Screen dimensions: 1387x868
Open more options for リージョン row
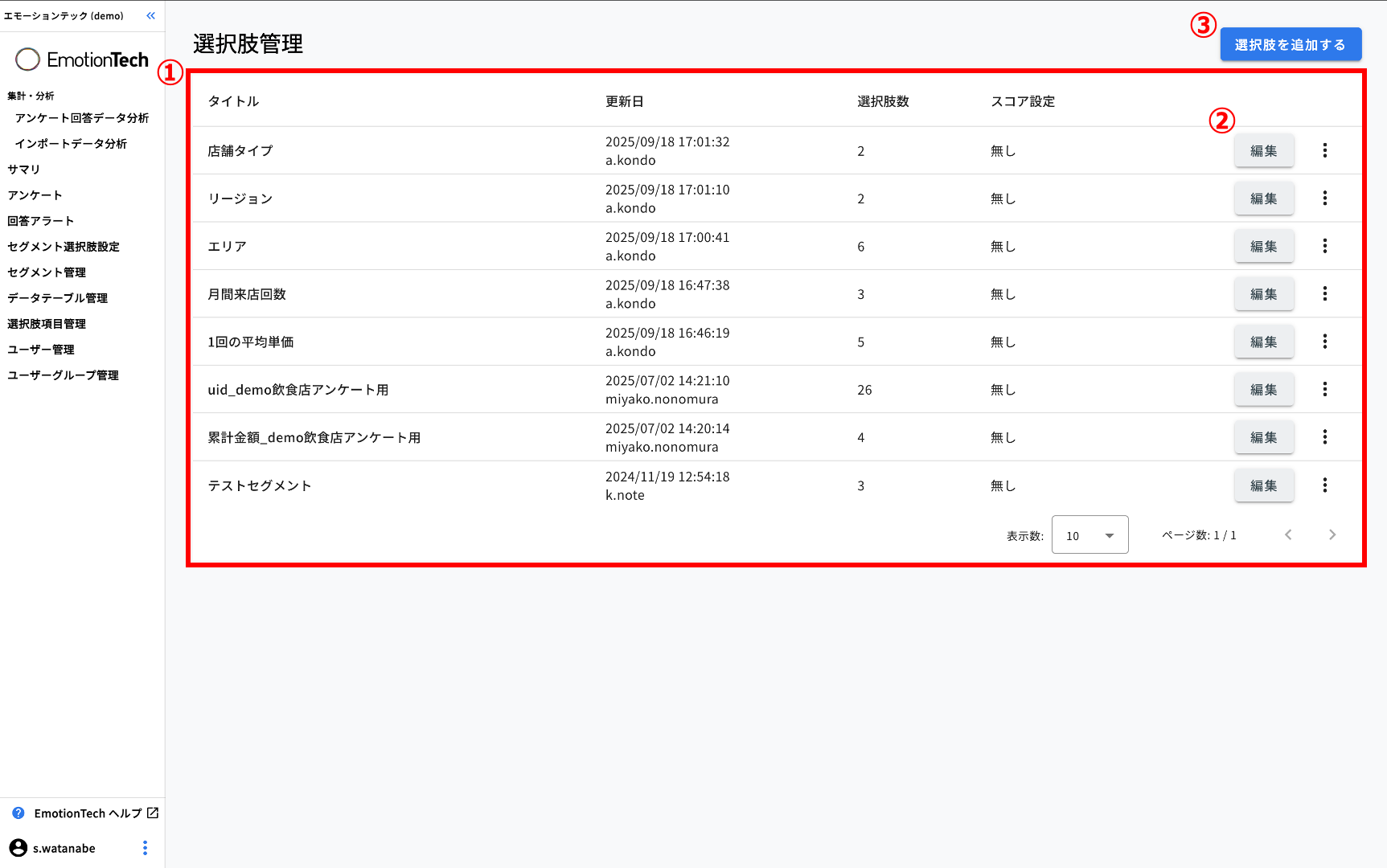tap(1324, 199)
